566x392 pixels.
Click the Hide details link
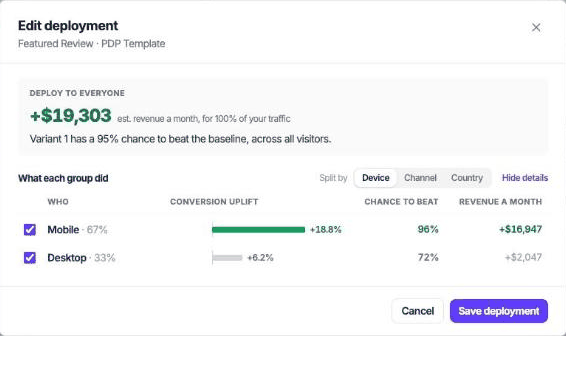pos(525,178)
